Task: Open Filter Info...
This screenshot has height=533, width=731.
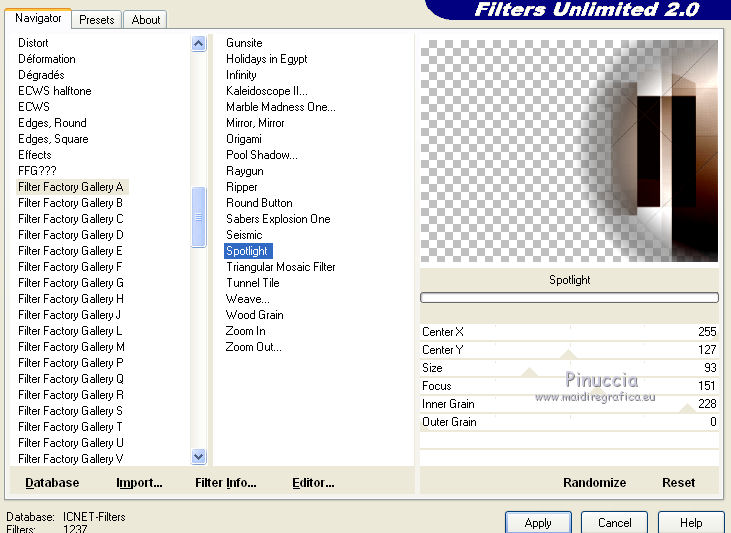Action: coord(226,483)
